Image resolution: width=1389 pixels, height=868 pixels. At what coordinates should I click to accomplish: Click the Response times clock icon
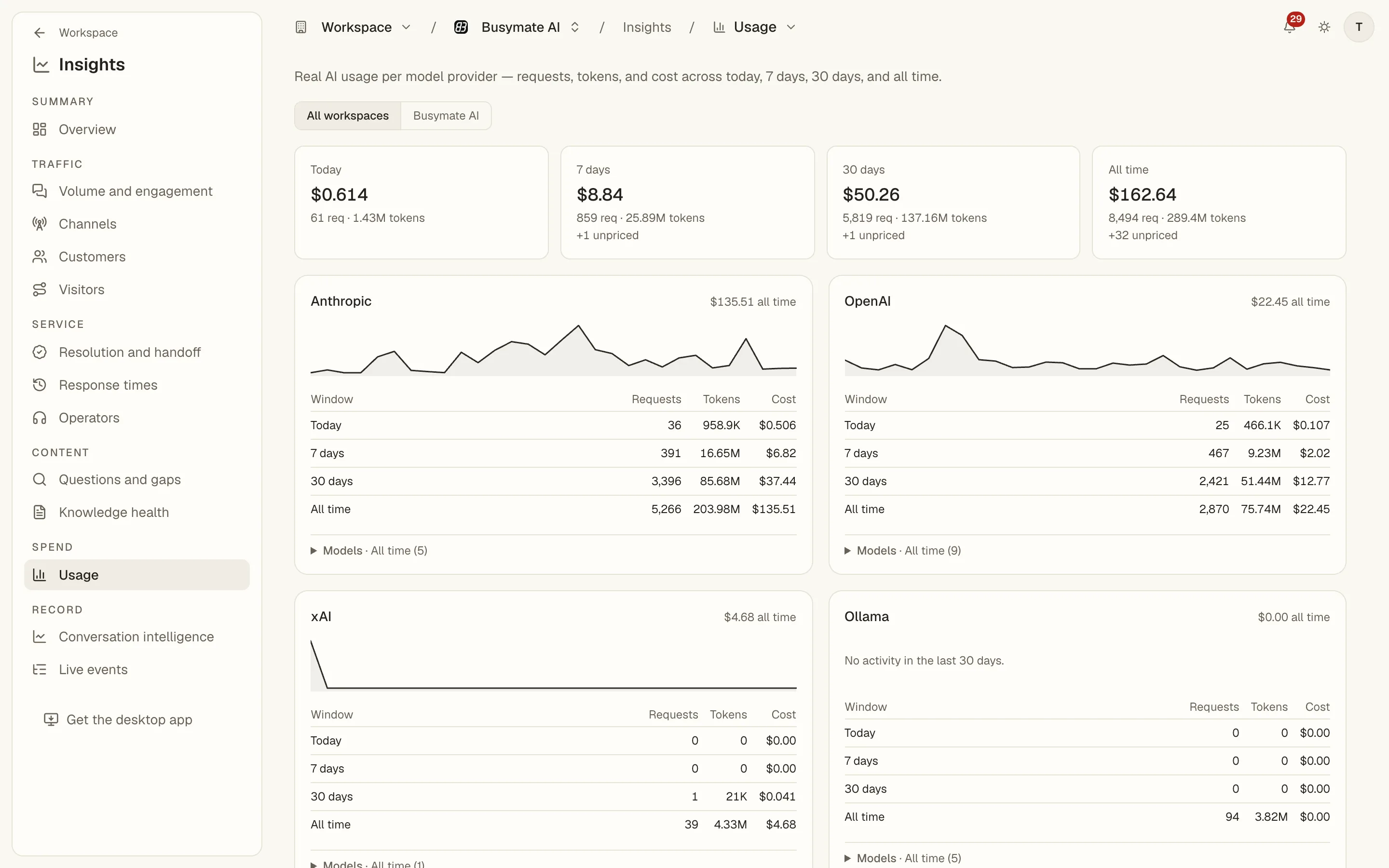(40, 385)
